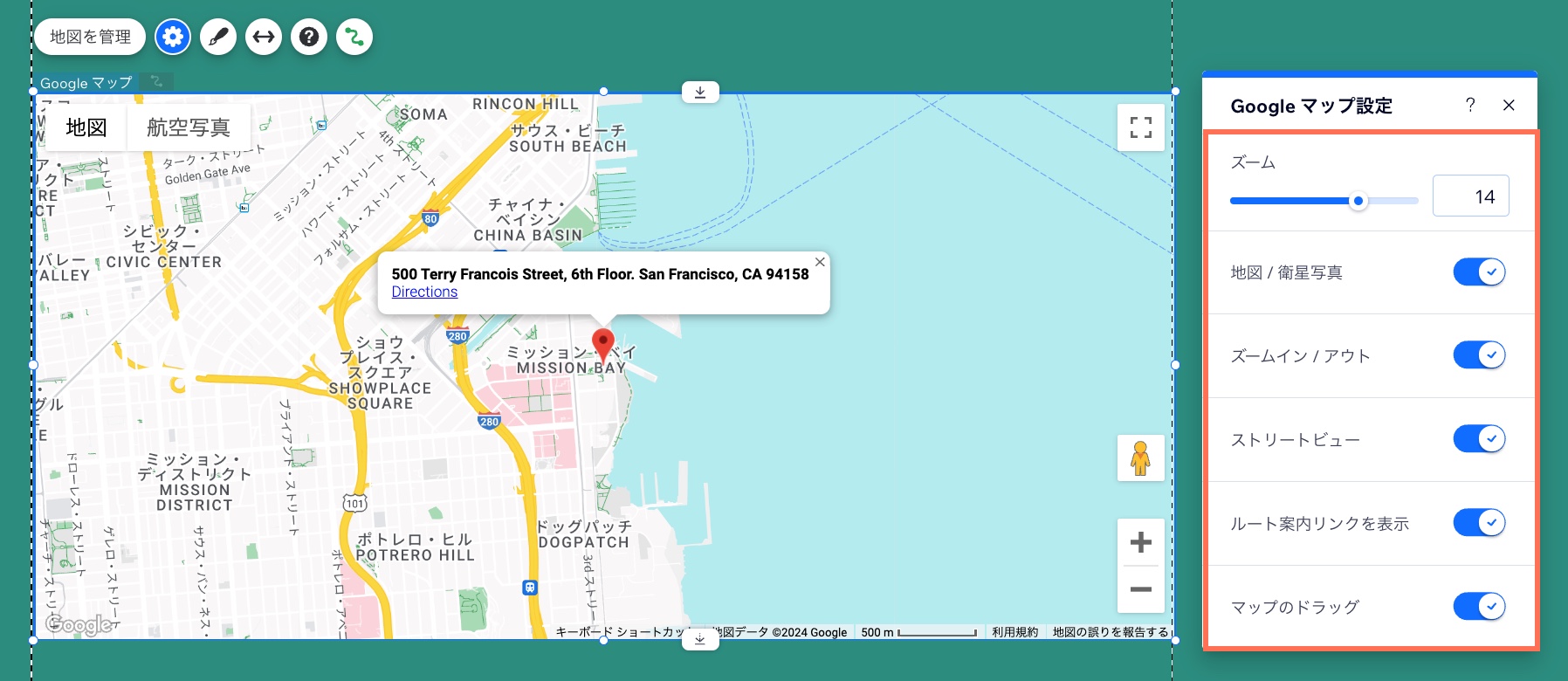Click the green animation path icon

(354, 37)
